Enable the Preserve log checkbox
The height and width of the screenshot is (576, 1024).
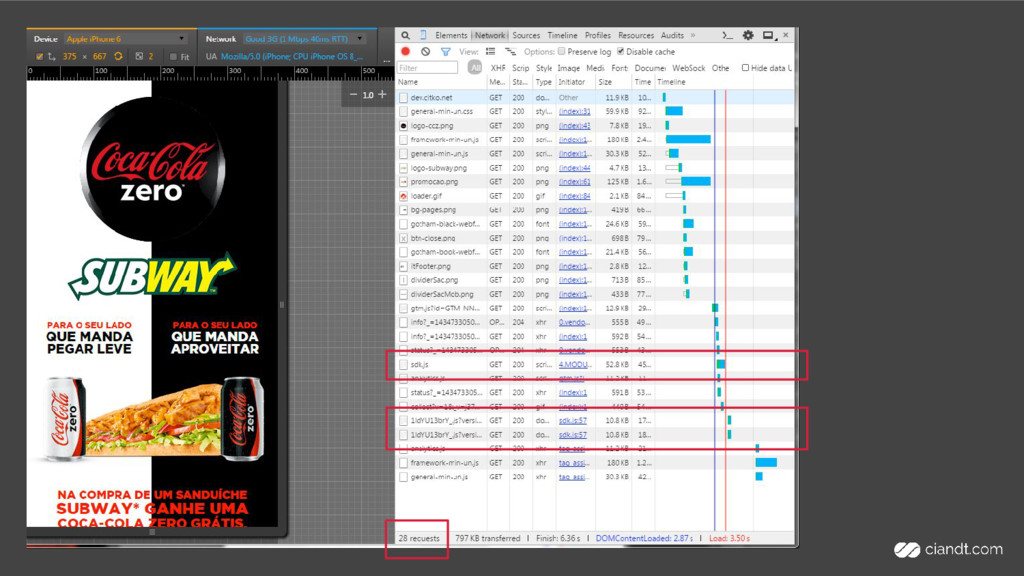coord(561,52)
